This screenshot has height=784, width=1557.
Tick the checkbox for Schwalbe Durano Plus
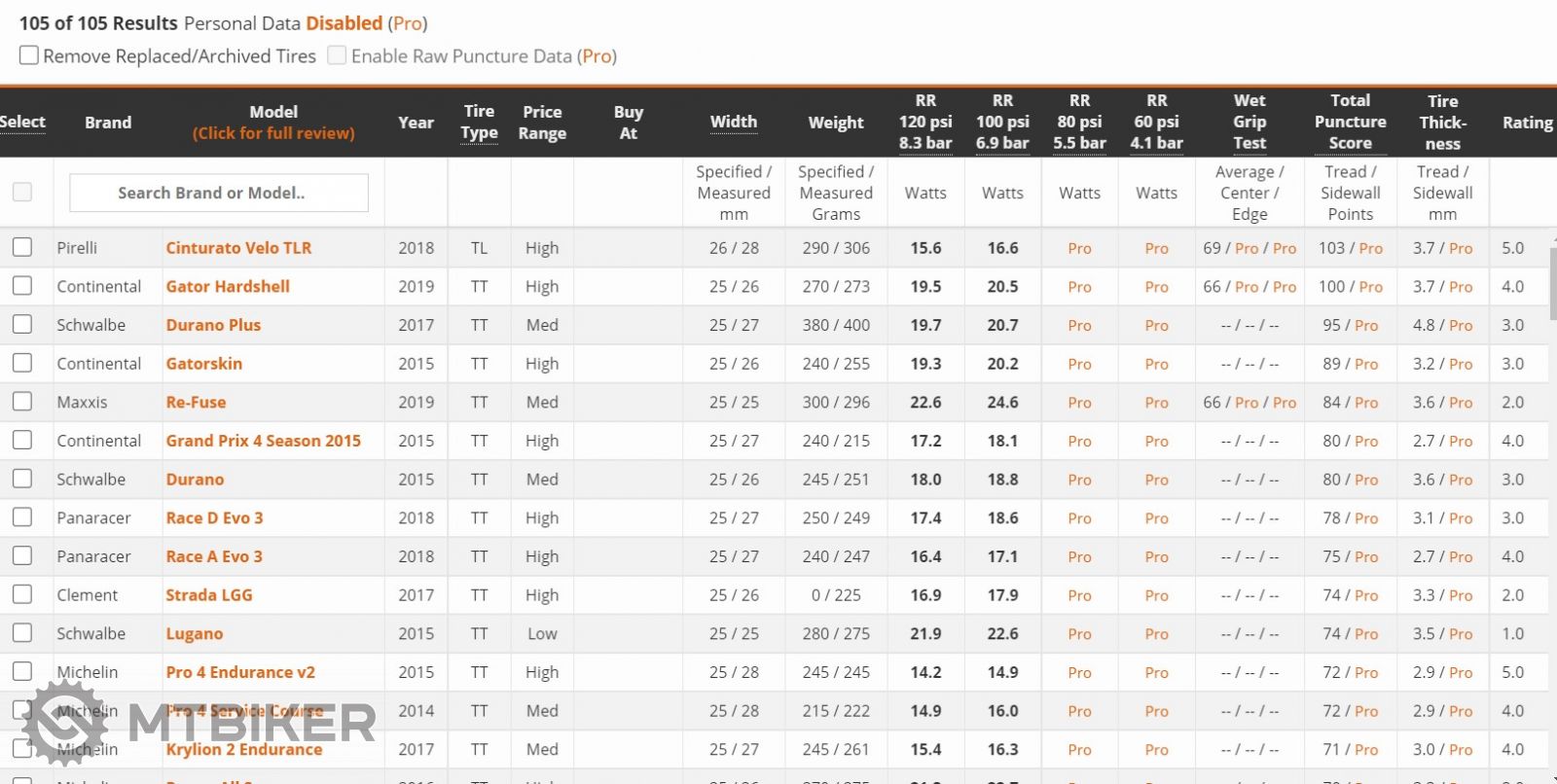coord(22,324)
